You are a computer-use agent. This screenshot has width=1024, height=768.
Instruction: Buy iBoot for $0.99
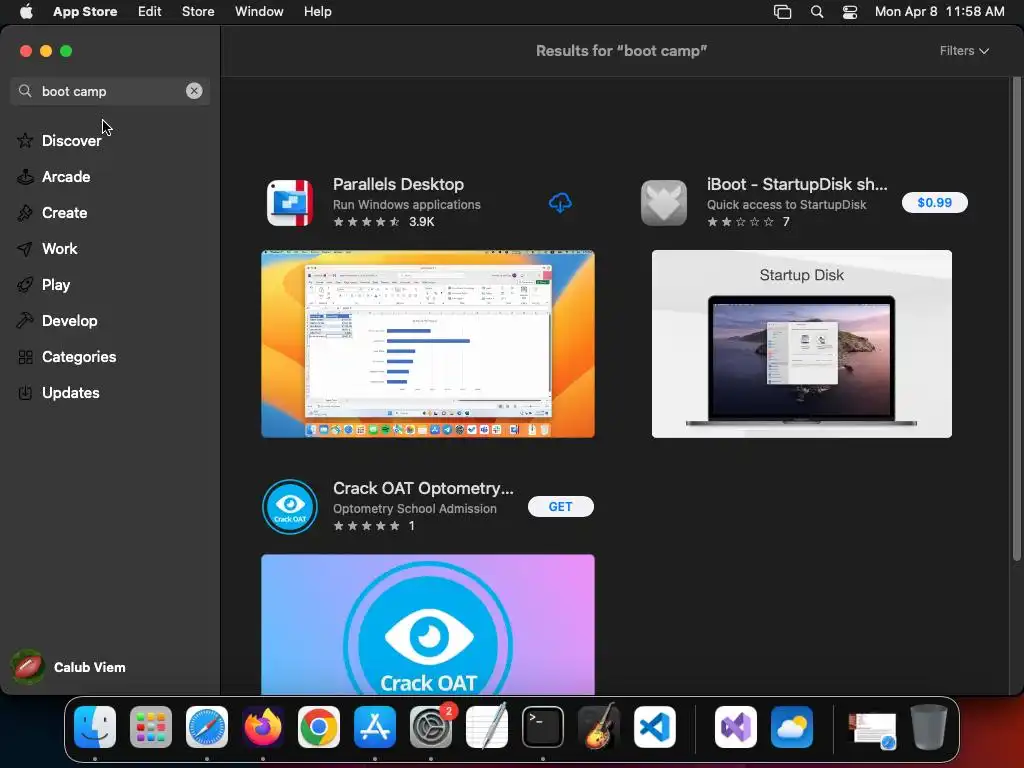click(935, 202)
